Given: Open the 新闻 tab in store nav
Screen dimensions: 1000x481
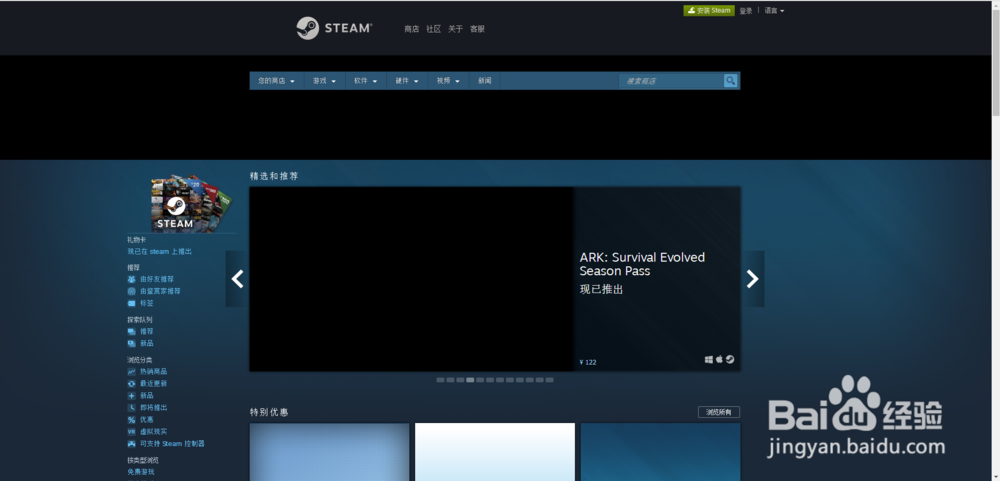Looking at the screenshot, I should (485, 81).
